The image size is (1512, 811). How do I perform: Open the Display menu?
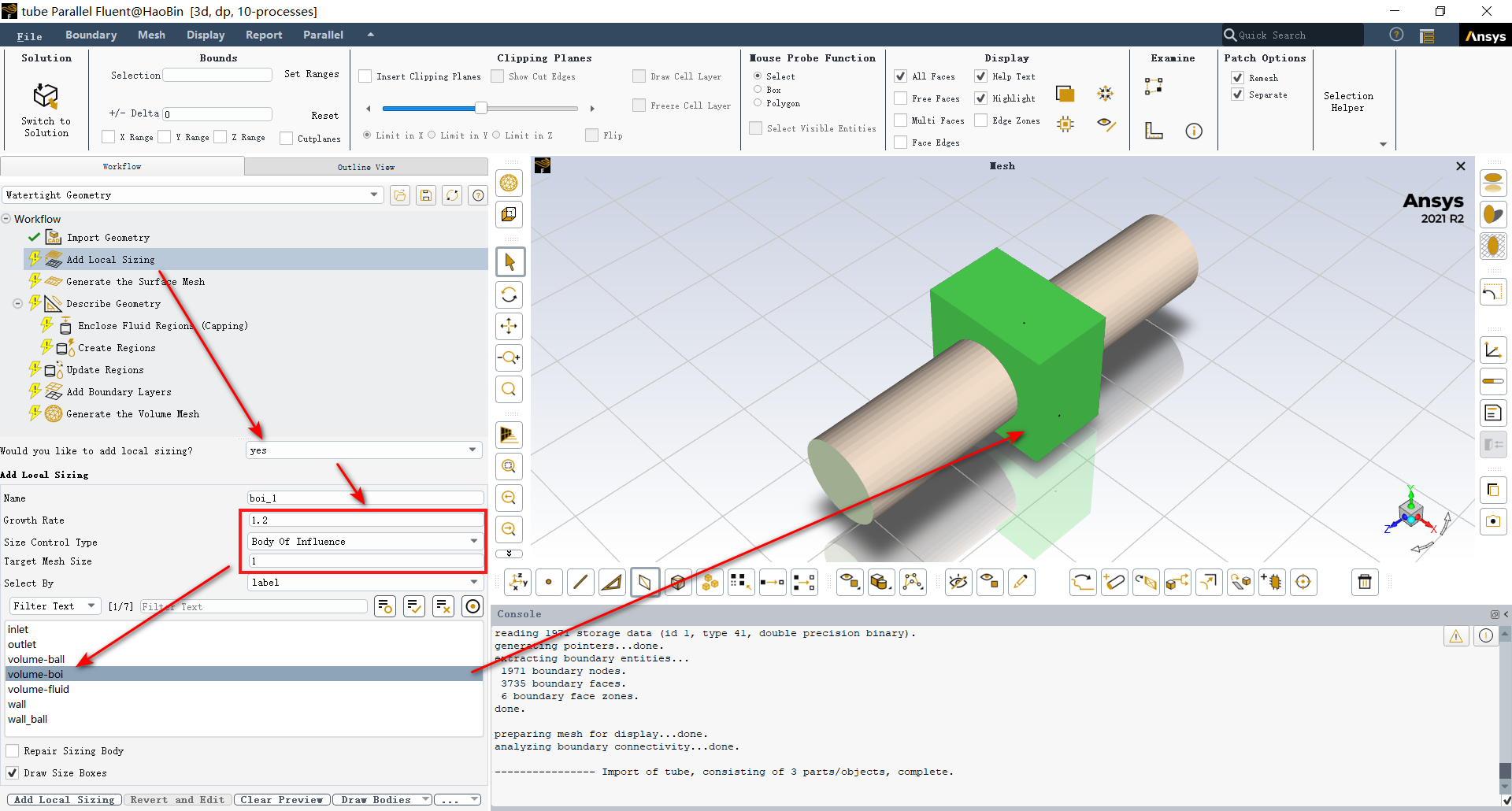coord(206,35)
